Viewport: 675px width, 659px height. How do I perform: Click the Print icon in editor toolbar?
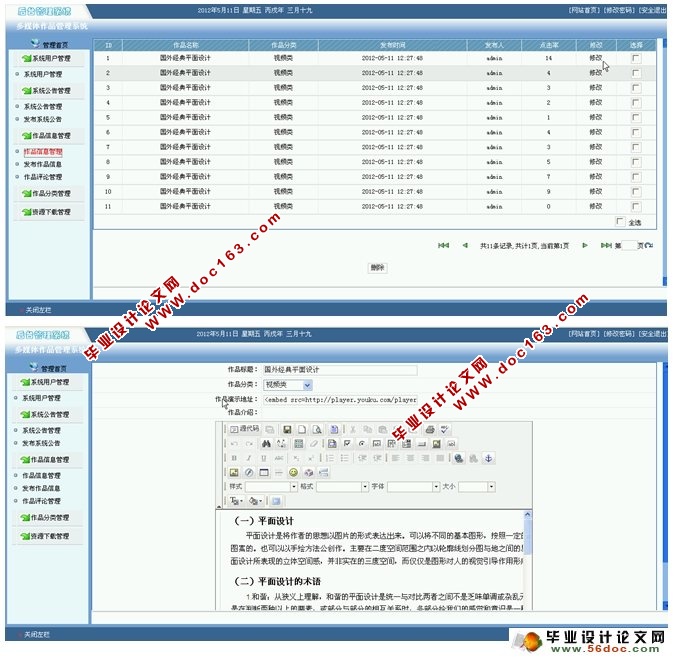coord(430,429)
